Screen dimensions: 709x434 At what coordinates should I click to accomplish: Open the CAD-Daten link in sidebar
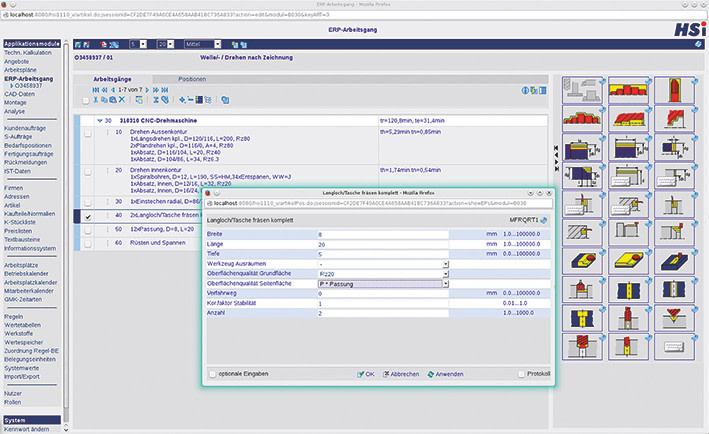click(19, 94)
